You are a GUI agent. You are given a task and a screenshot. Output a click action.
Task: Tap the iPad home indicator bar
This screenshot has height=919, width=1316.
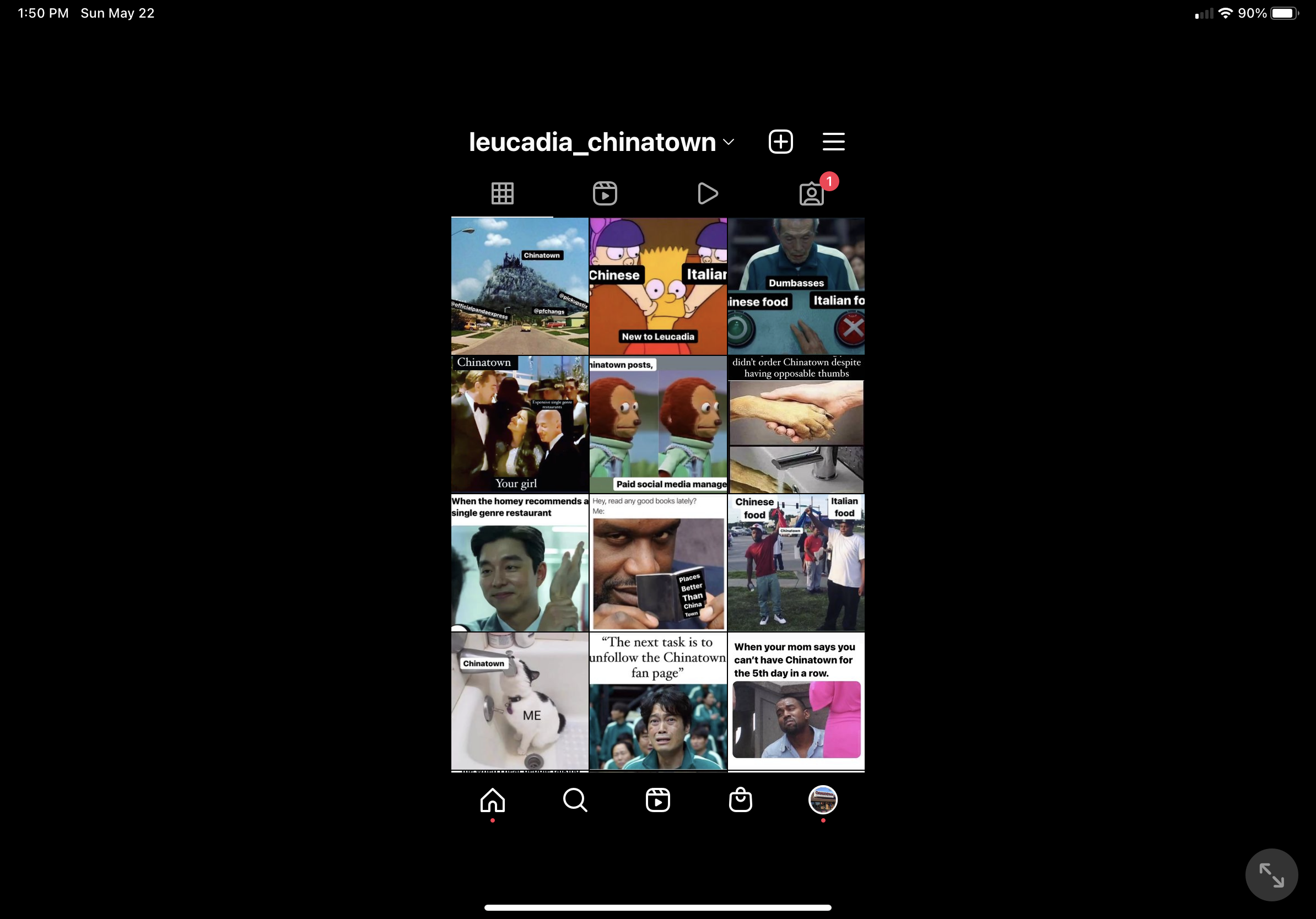click(x=657, y=907)
